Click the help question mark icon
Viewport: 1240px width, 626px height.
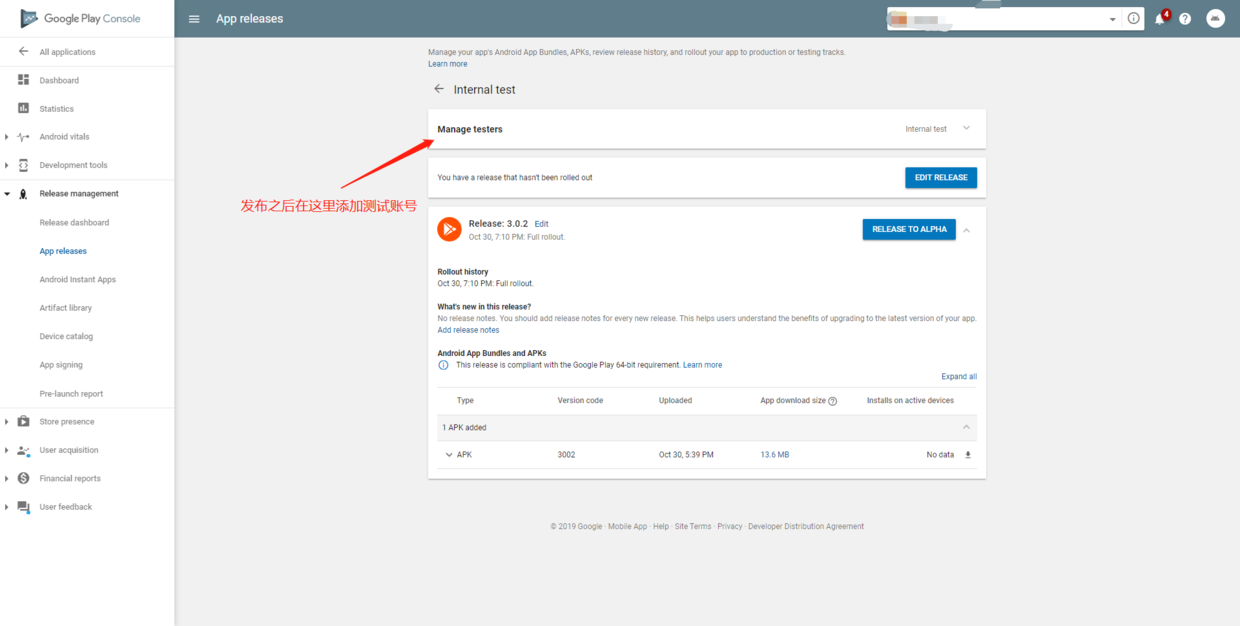(x=1185, y=18)
